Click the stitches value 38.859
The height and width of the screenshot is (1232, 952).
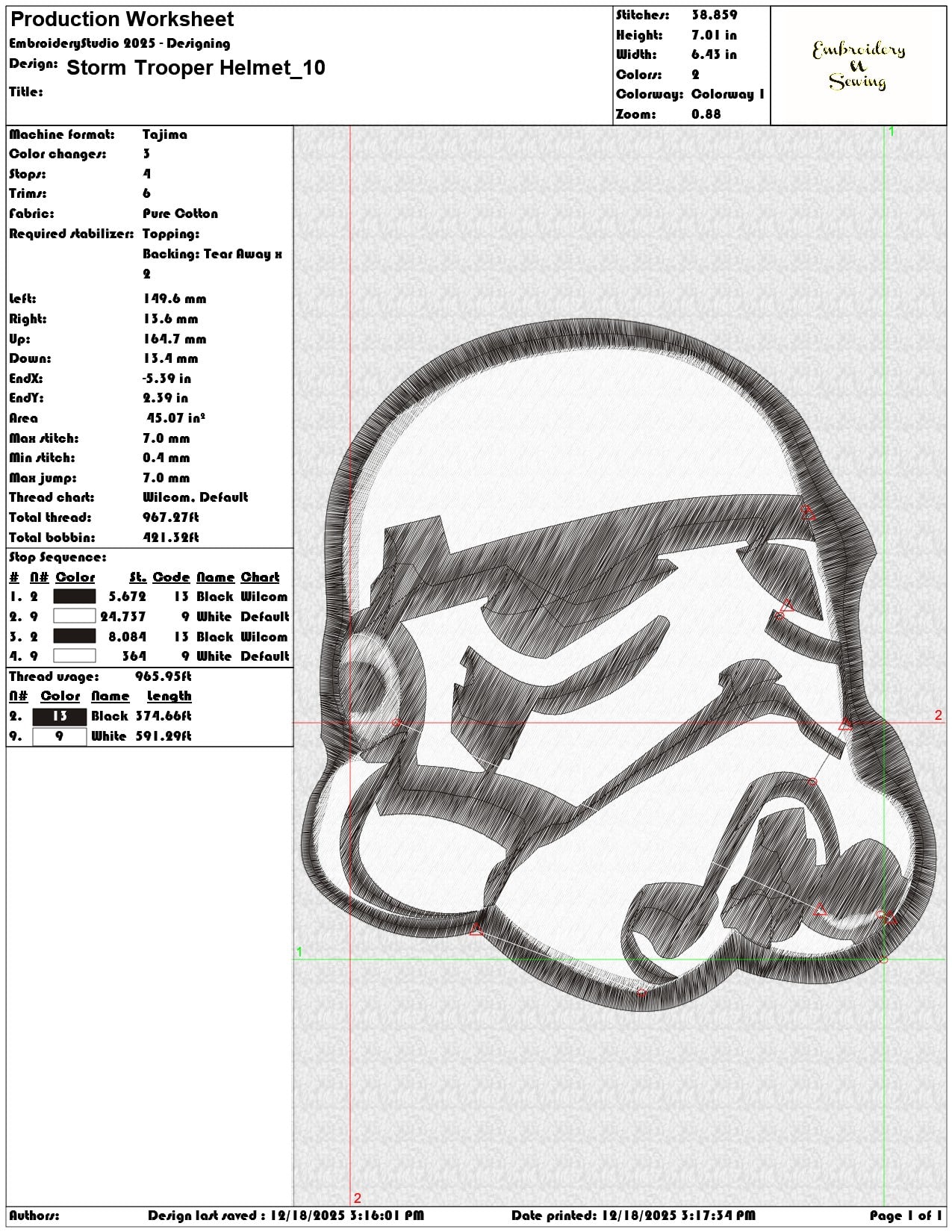coord(714,15)
